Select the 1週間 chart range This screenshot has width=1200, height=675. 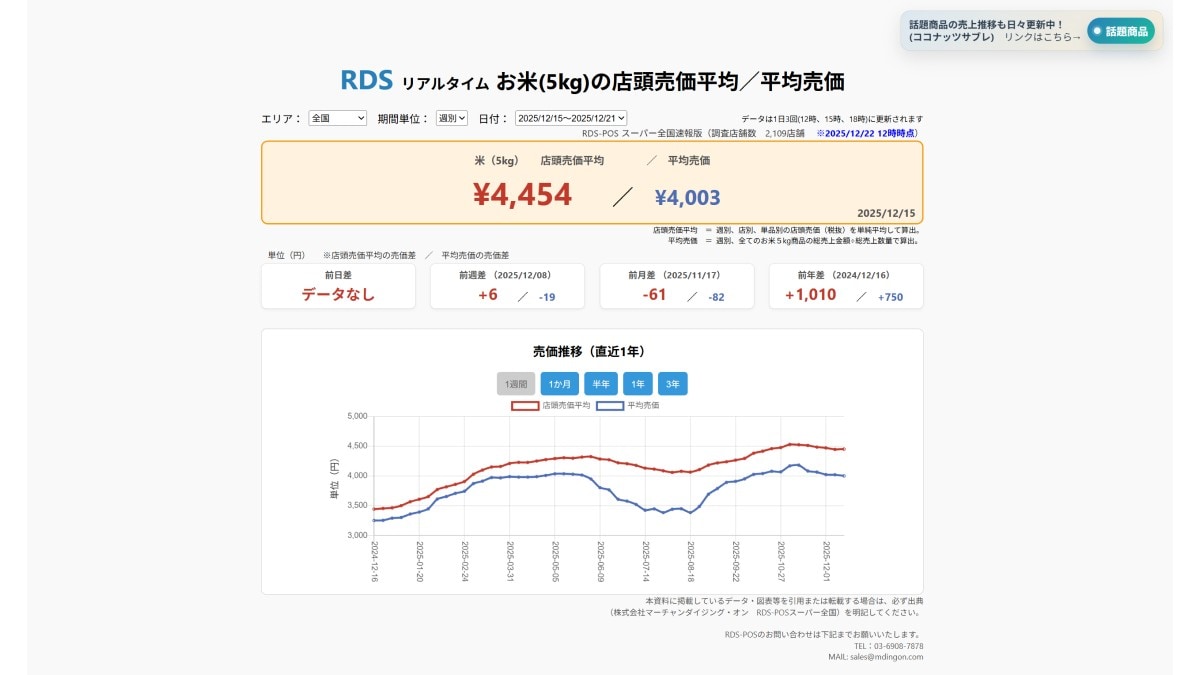518,383
